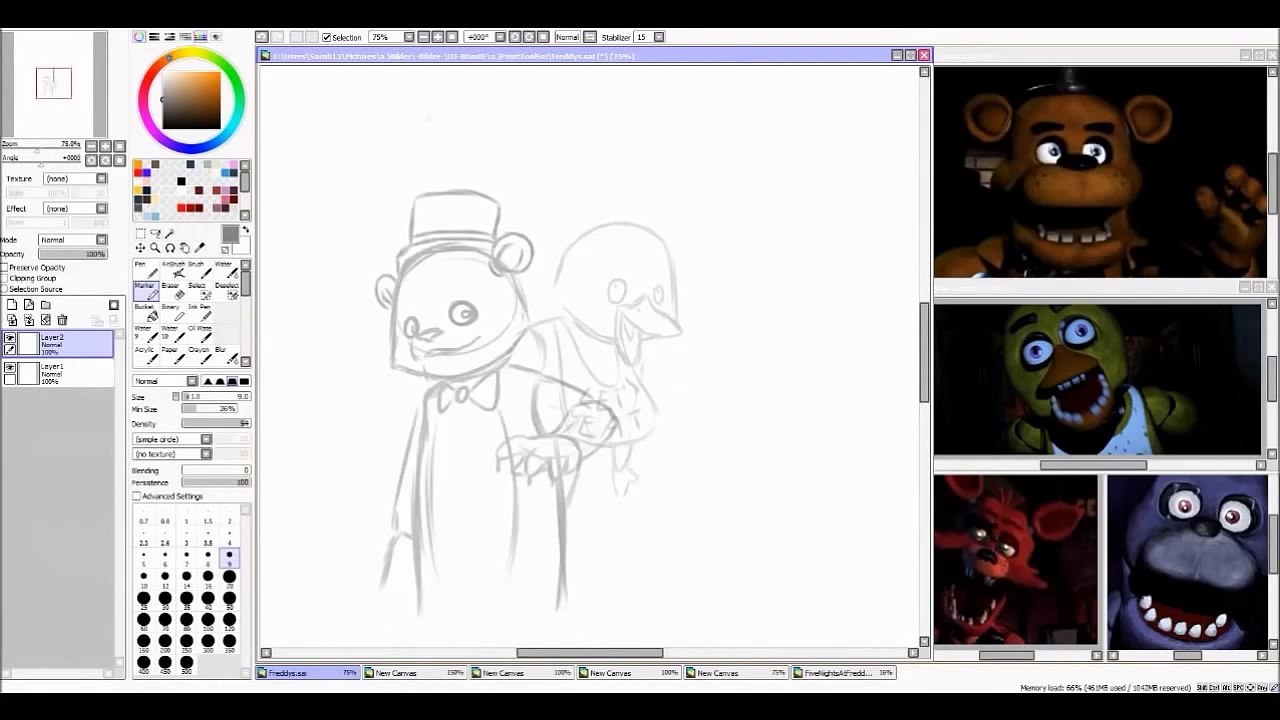Create a new layer folder
The height and width of the screenshot is (720, 1280).
(x=45, y=305)
